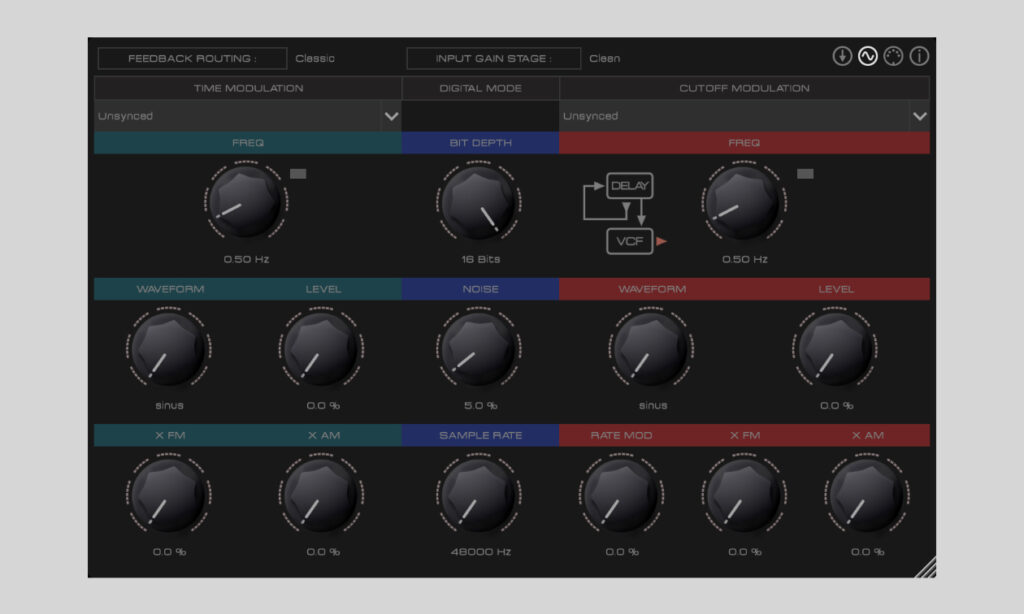
Task: Click the Time Modulation dropdown chevron
Action: pos(391,116)
